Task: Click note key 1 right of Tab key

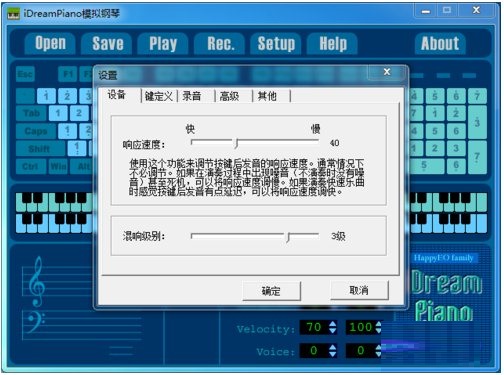Action: (58, 113)
